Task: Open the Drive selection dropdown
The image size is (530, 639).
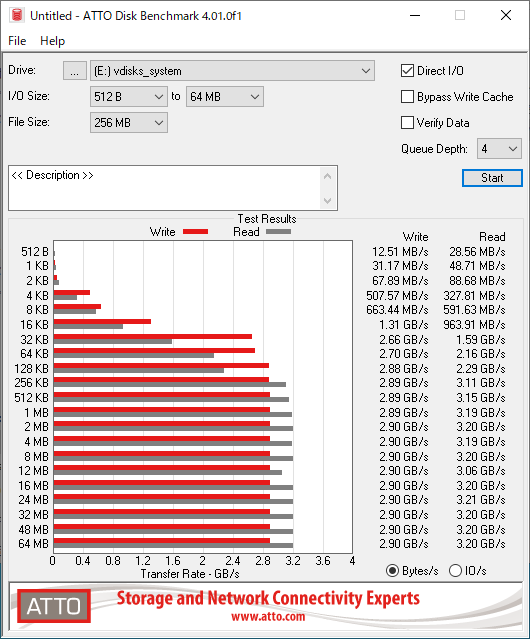Action: [232, 71]
